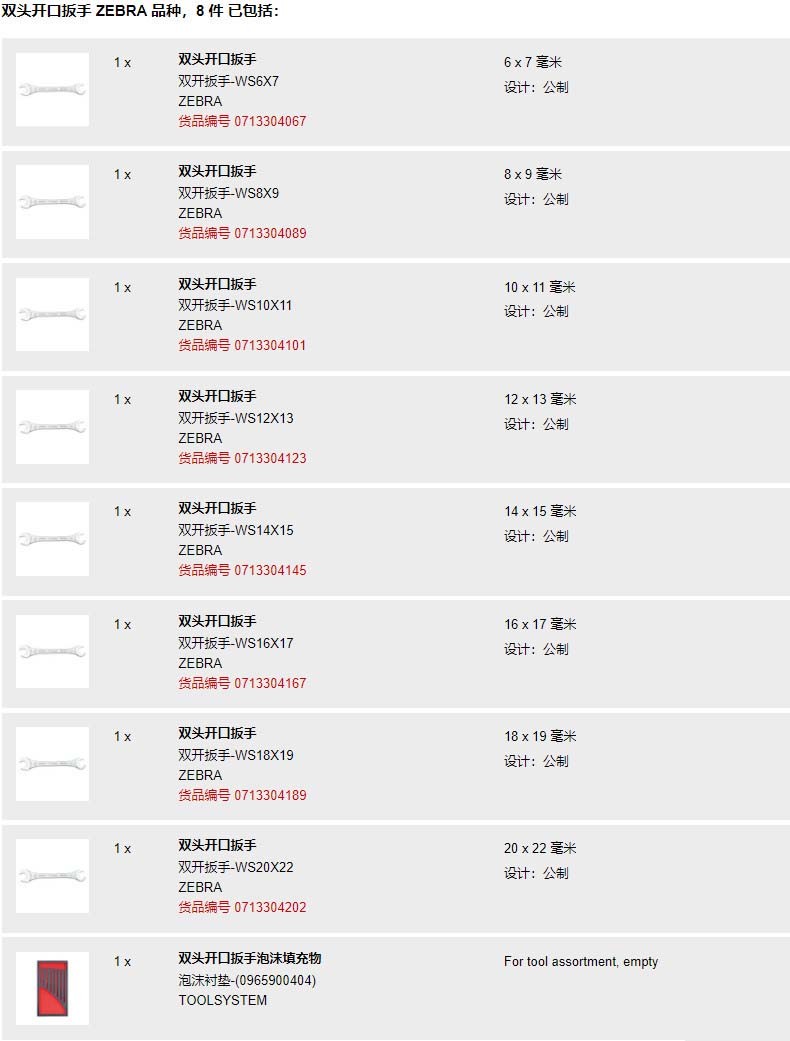This screenshot has width=790, height=1041.
Task: Select the WS10X11 wrench thumbnail image
Action: (52, 314)
